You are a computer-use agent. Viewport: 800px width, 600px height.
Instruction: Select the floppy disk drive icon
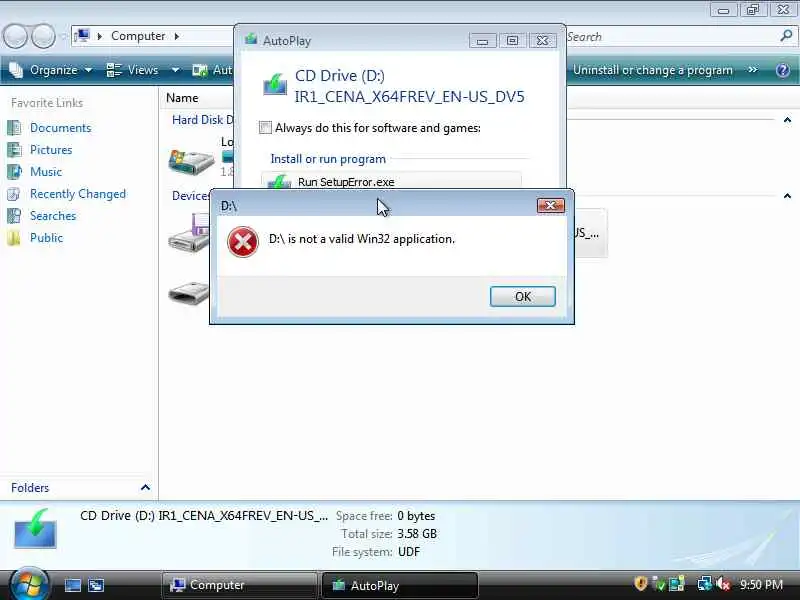tap(189, 232)
